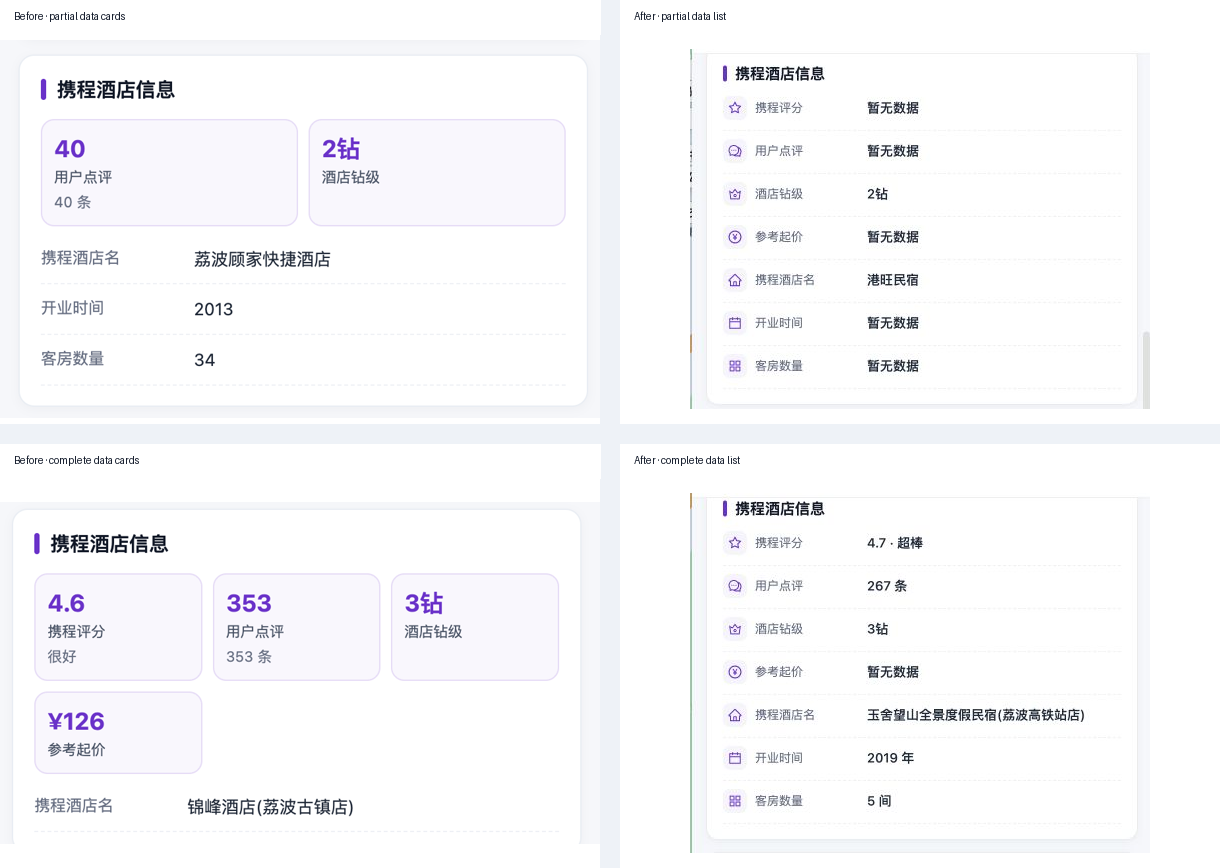Select the 2钻 酒店钻级 stat card
This screenshot has height=868, width=1220.
click(x=437, y=173)
